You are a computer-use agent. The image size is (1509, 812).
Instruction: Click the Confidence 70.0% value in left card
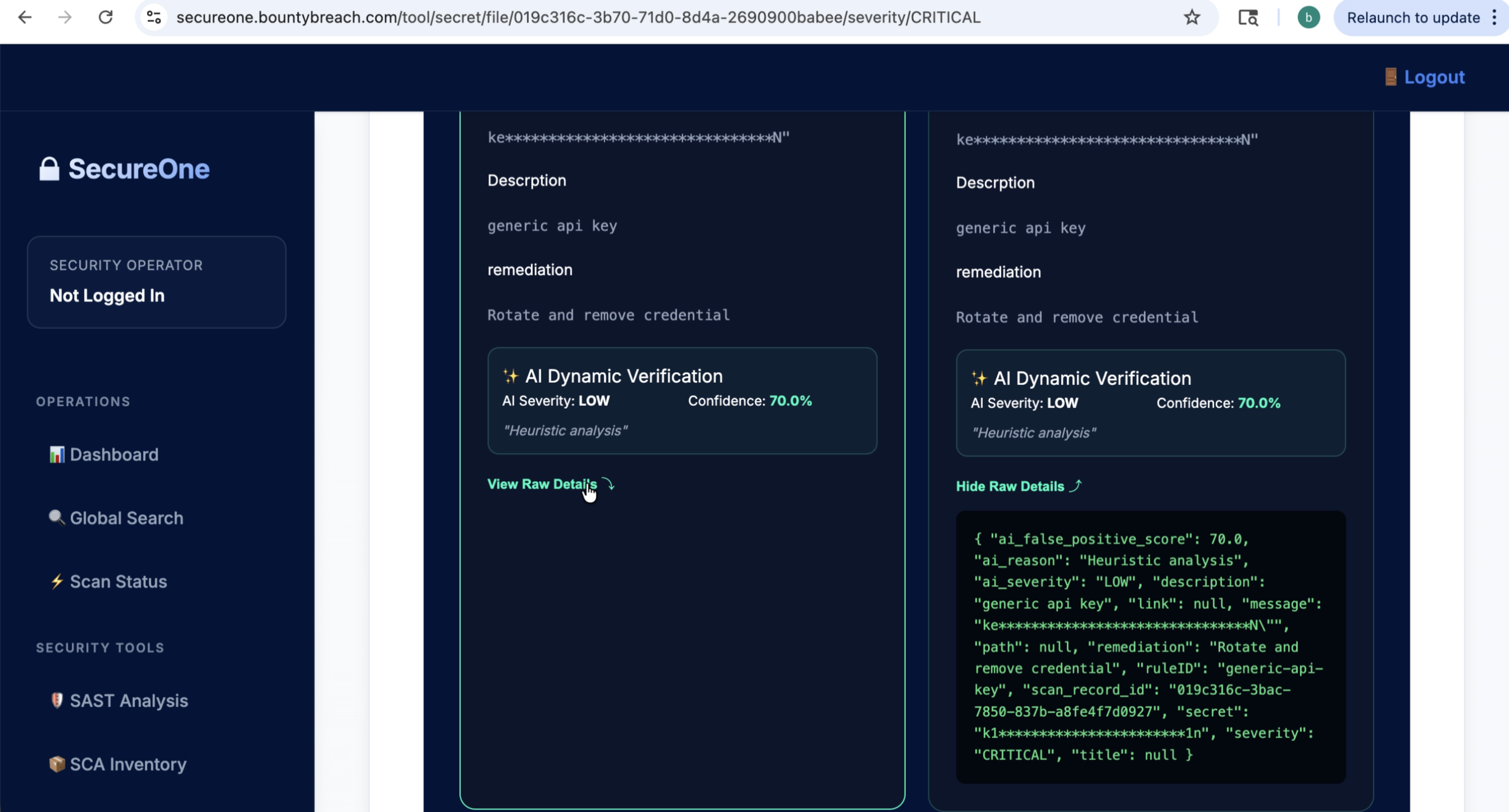coord(790,401)
